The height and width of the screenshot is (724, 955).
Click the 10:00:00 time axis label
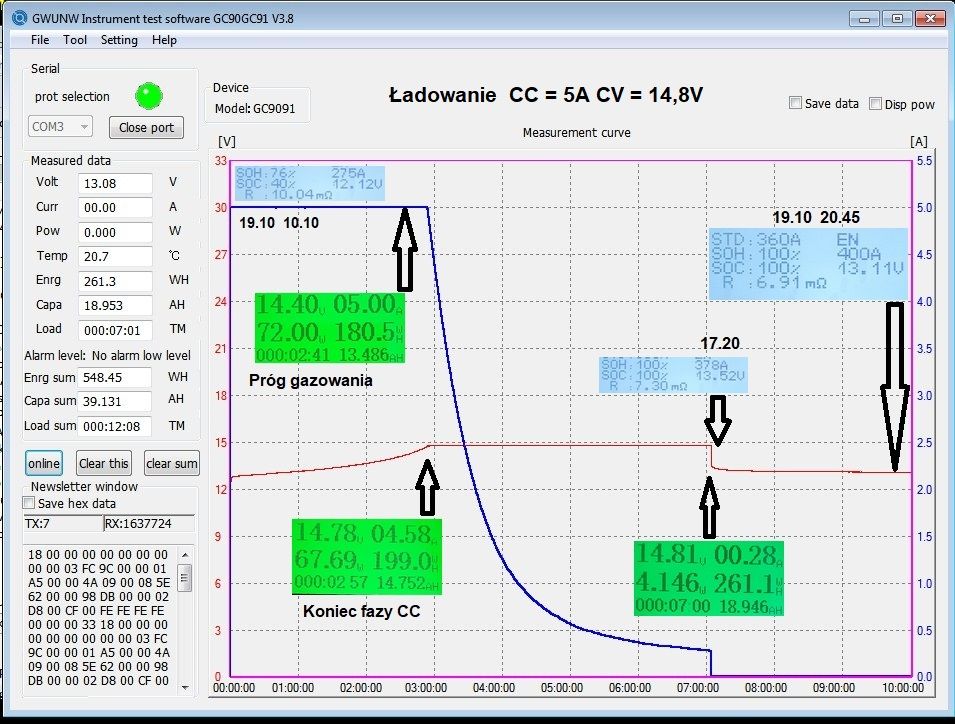903,688
